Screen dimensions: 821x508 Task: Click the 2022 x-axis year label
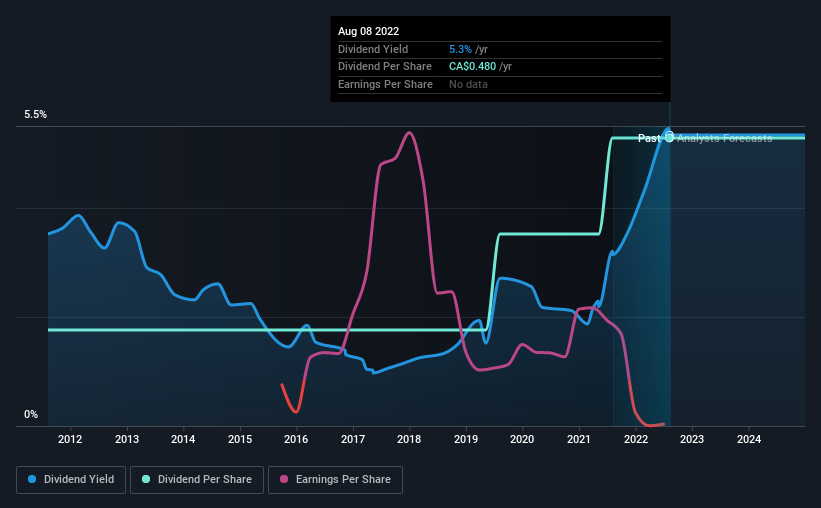[x=636, y=439]
